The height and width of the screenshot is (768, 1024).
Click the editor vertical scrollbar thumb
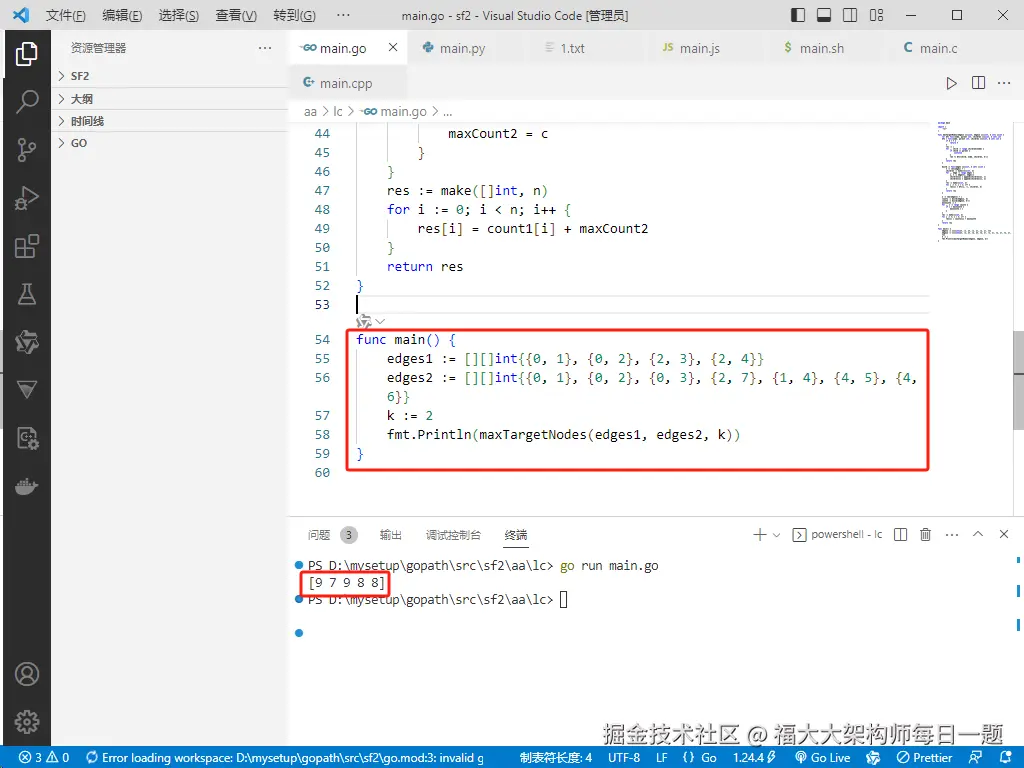tap(1018, 380)
